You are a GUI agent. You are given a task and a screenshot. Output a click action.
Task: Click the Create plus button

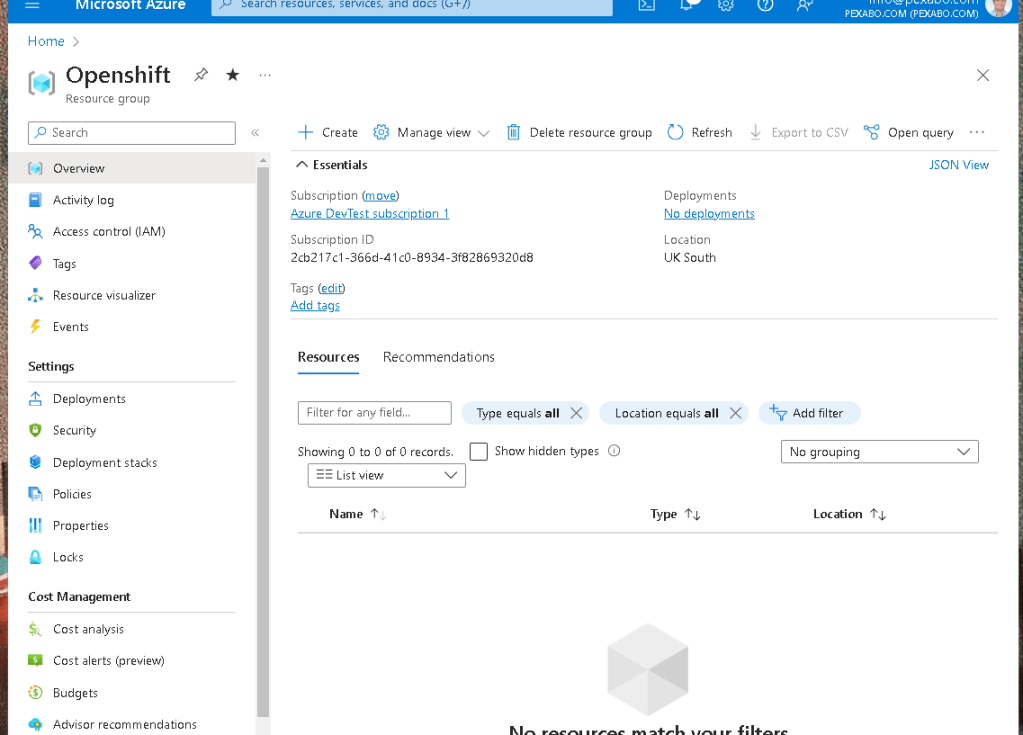coord(328,132)
